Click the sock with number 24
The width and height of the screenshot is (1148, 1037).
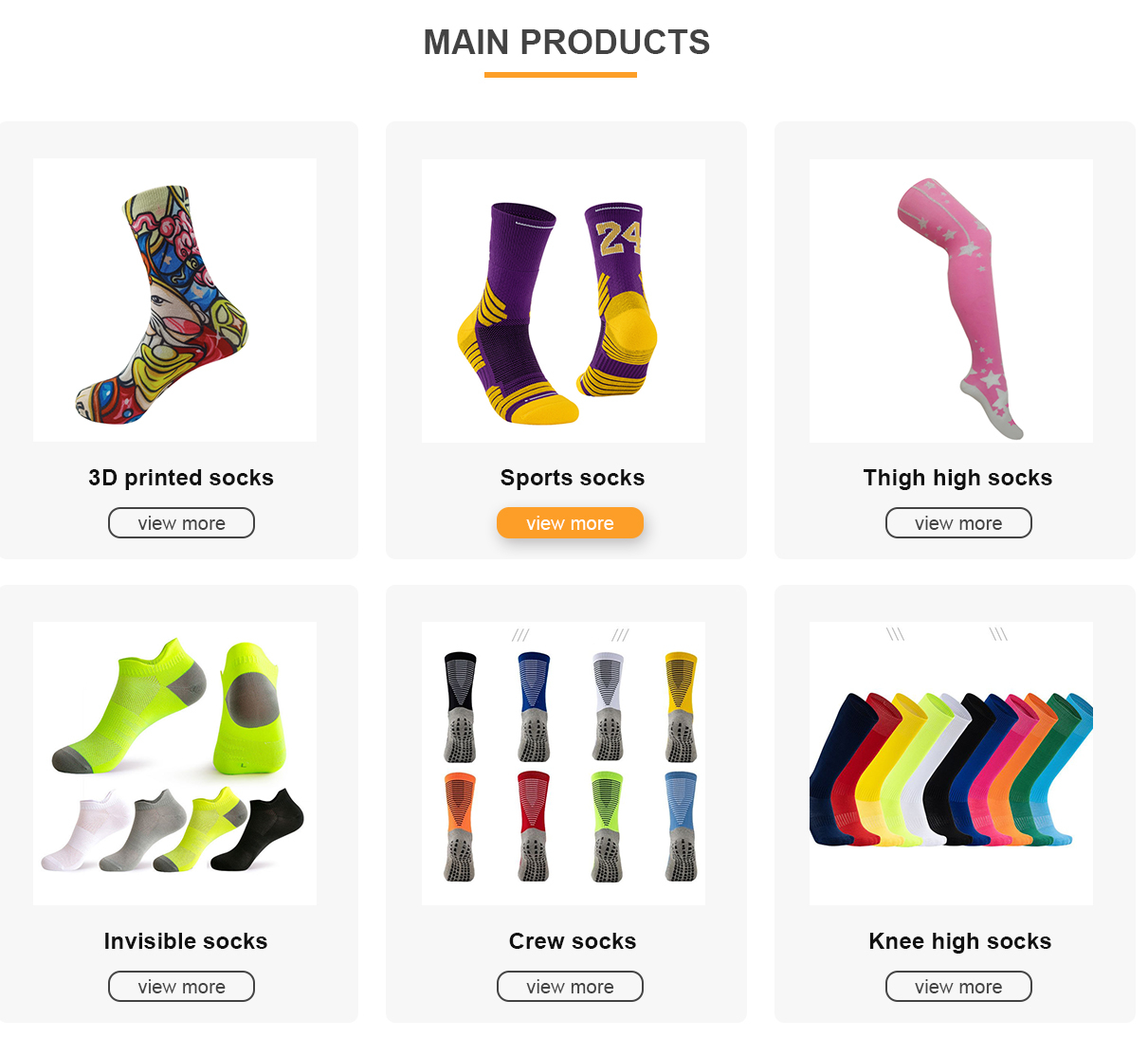pyautogui.click(x=618, y=298)
